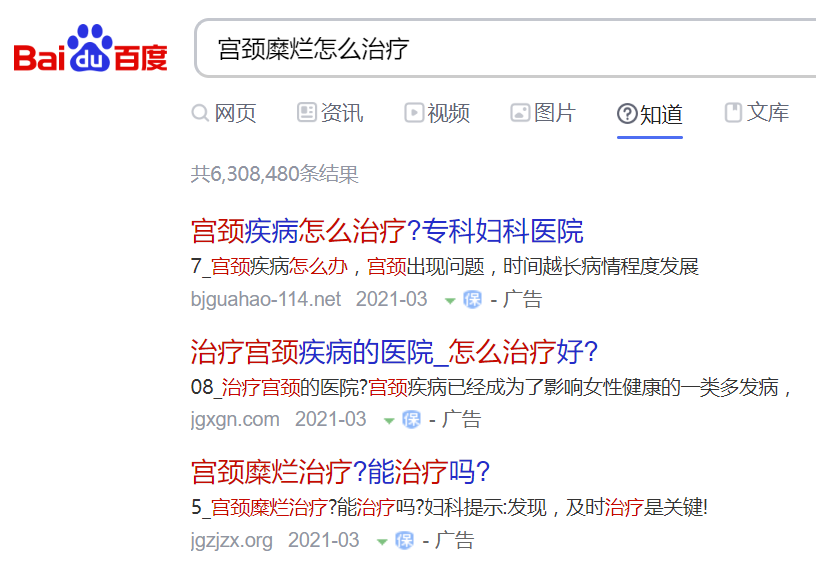The image size is (816, 564).
Task: Click the 视频 play icon
Action: (414, 112)
